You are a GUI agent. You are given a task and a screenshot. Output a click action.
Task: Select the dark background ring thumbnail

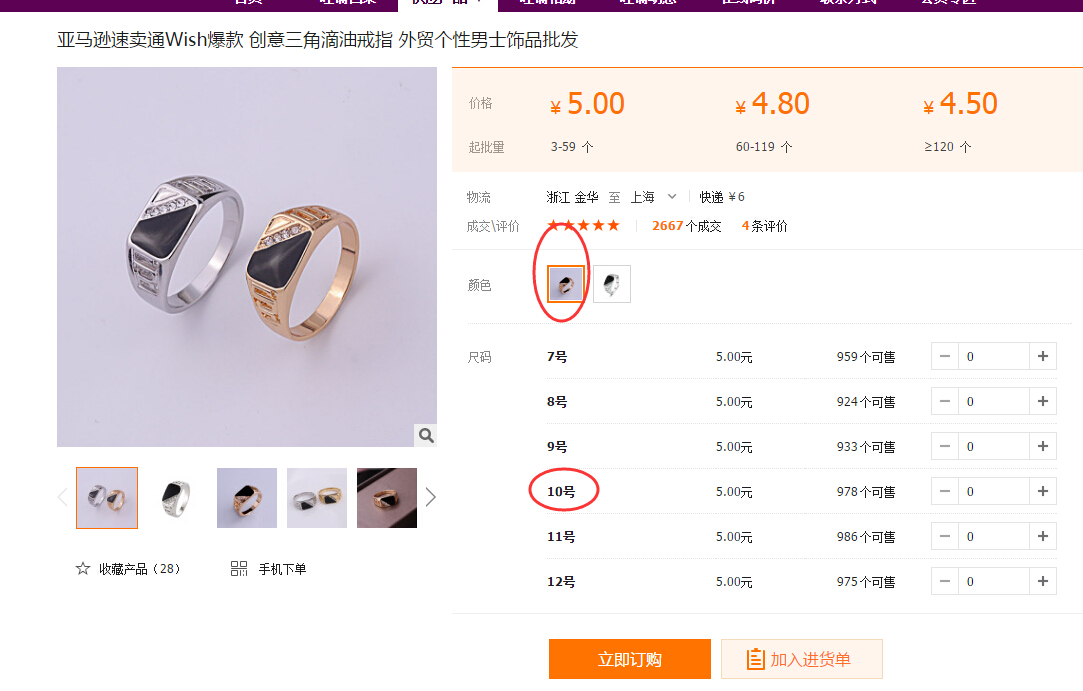387,498
